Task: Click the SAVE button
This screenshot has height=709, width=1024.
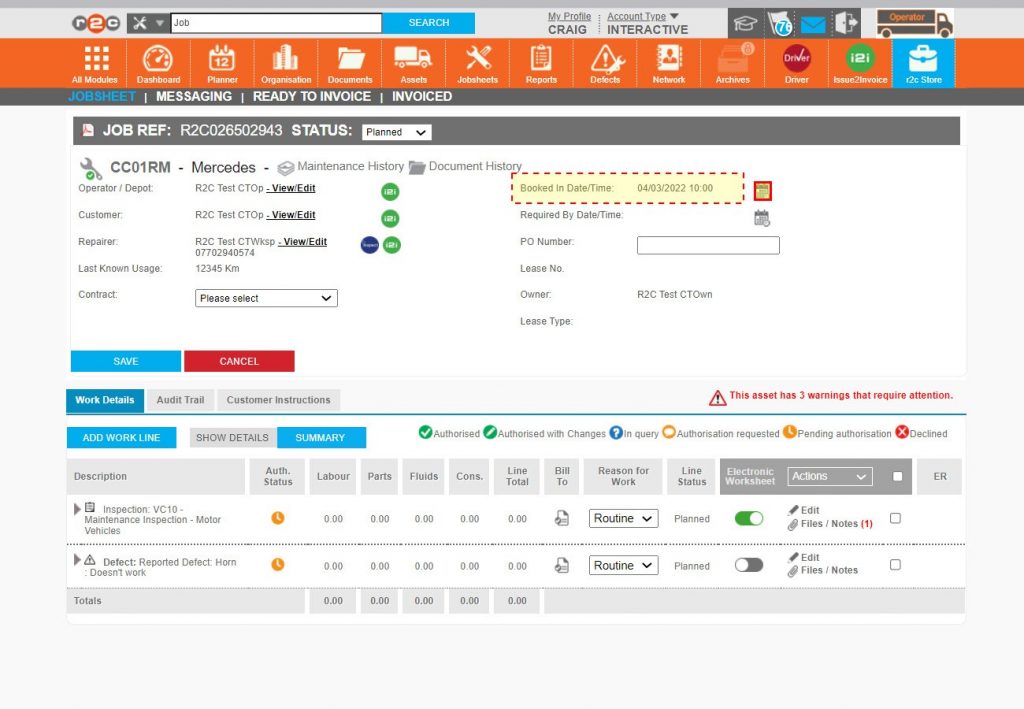Action: click(125, 361)
